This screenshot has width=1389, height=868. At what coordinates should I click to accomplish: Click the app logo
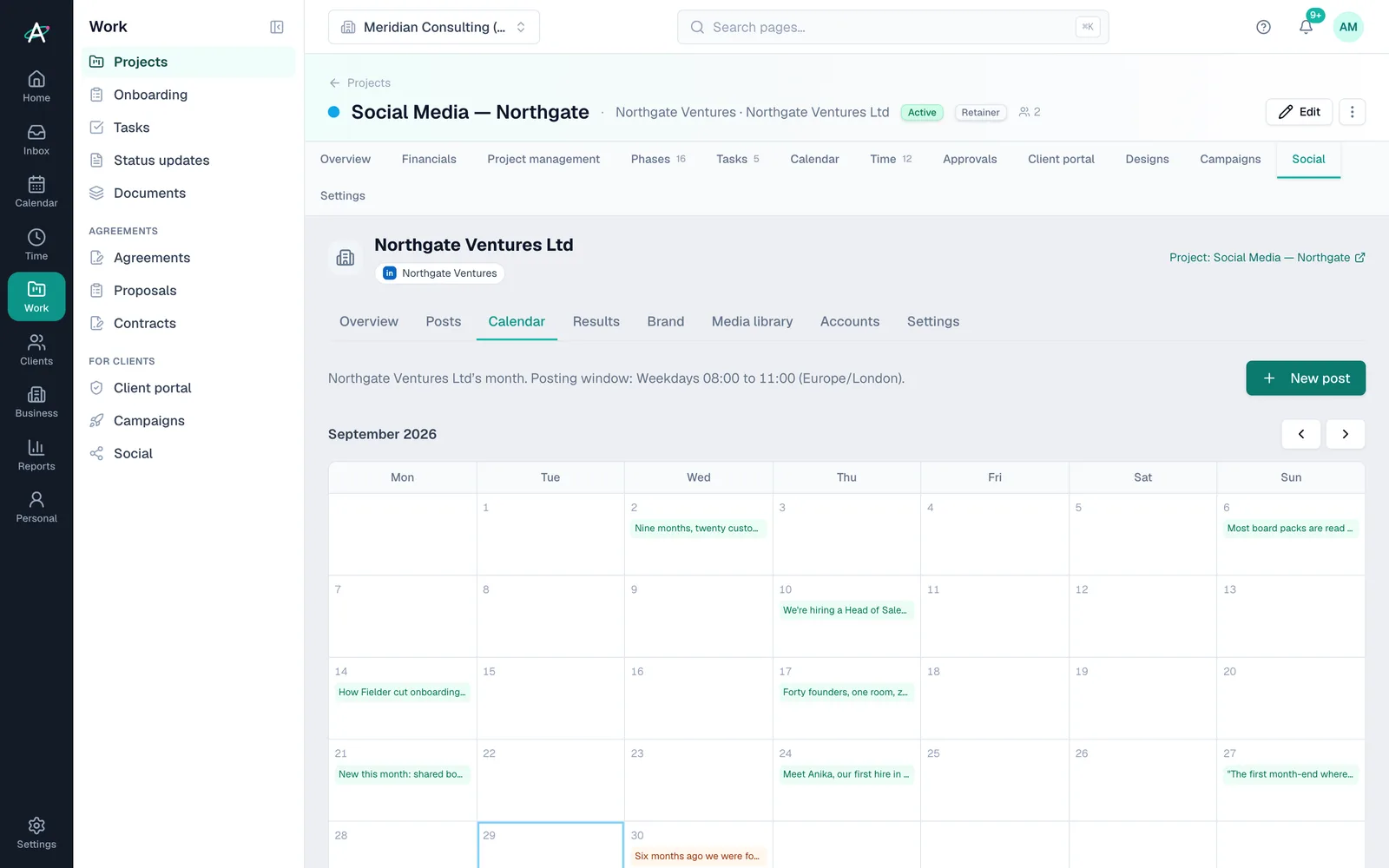(x=36, y=32)
